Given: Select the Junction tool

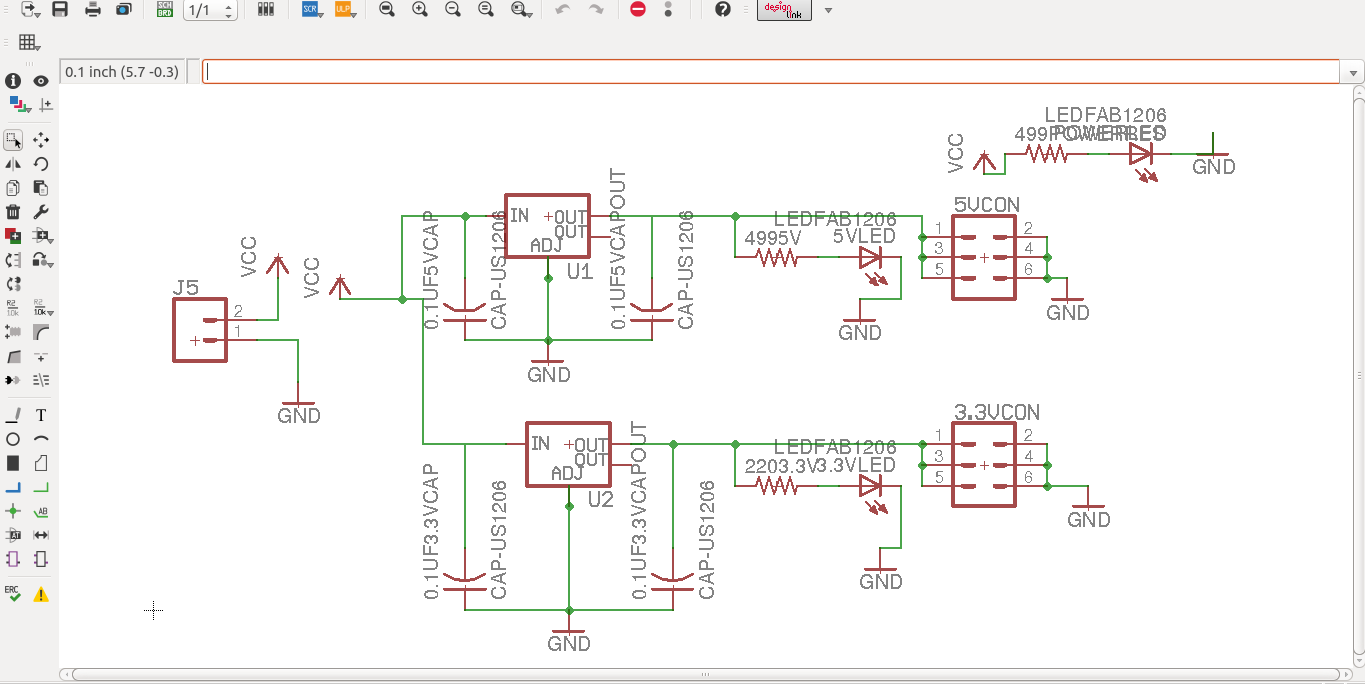Looking at the screenshot, I should [13, 511].
